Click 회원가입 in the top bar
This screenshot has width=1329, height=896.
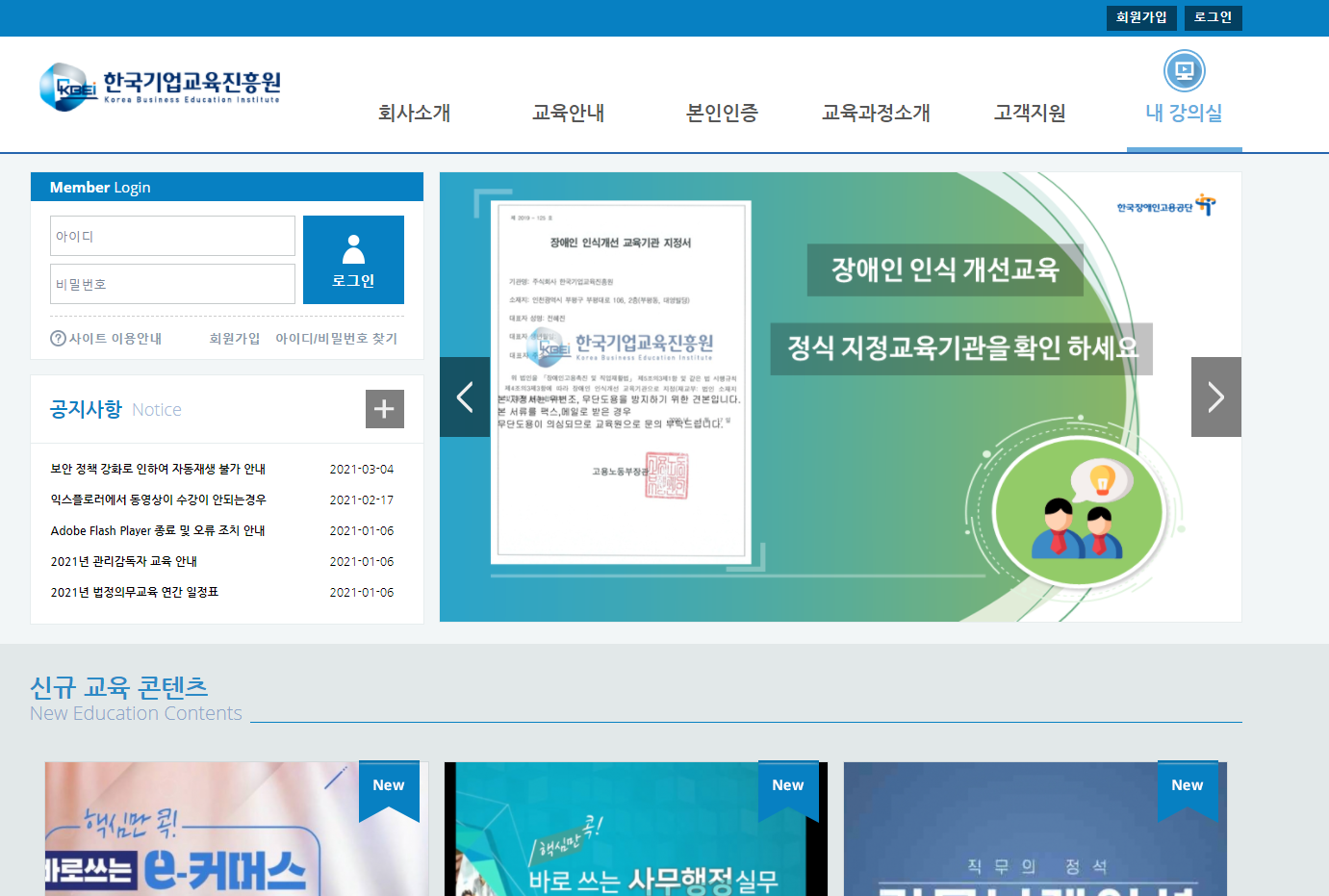1141,17
